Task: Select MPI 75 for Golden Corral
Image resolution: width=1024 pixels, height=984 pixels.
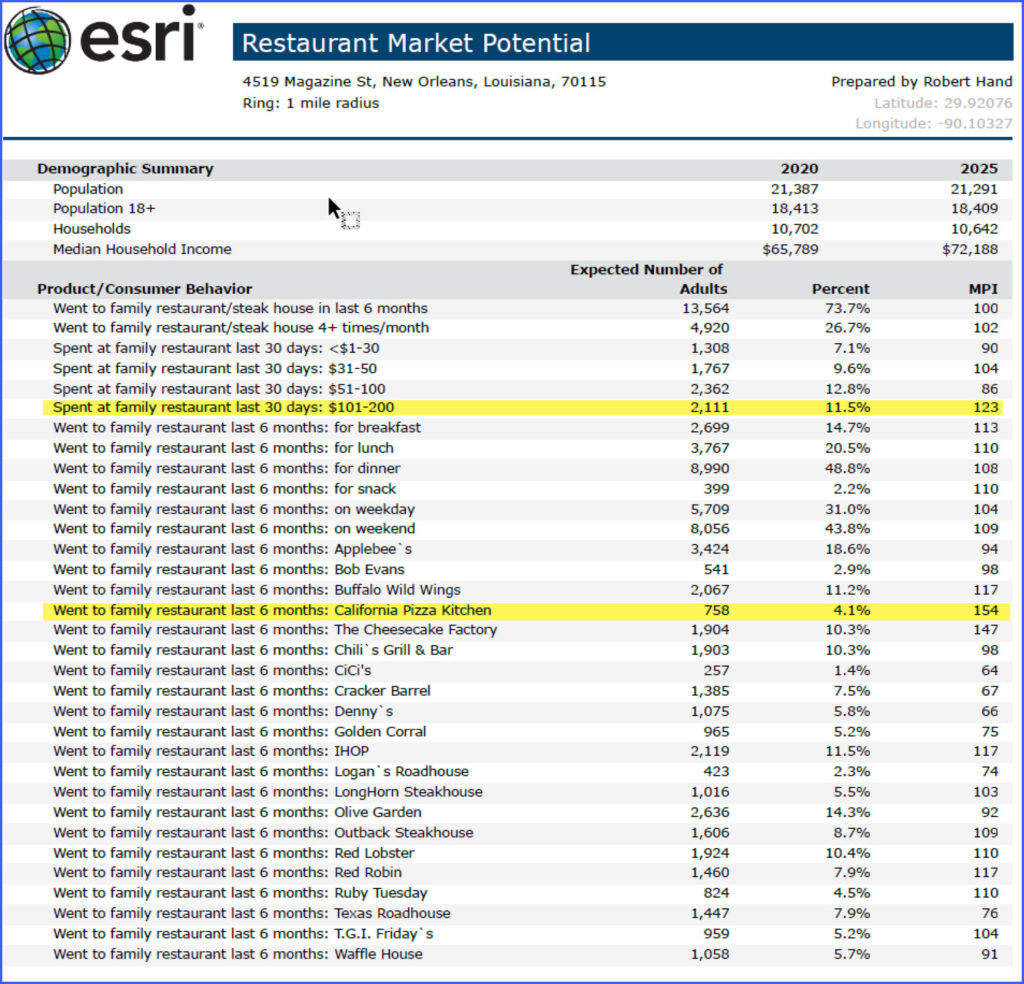Action: 989,731
